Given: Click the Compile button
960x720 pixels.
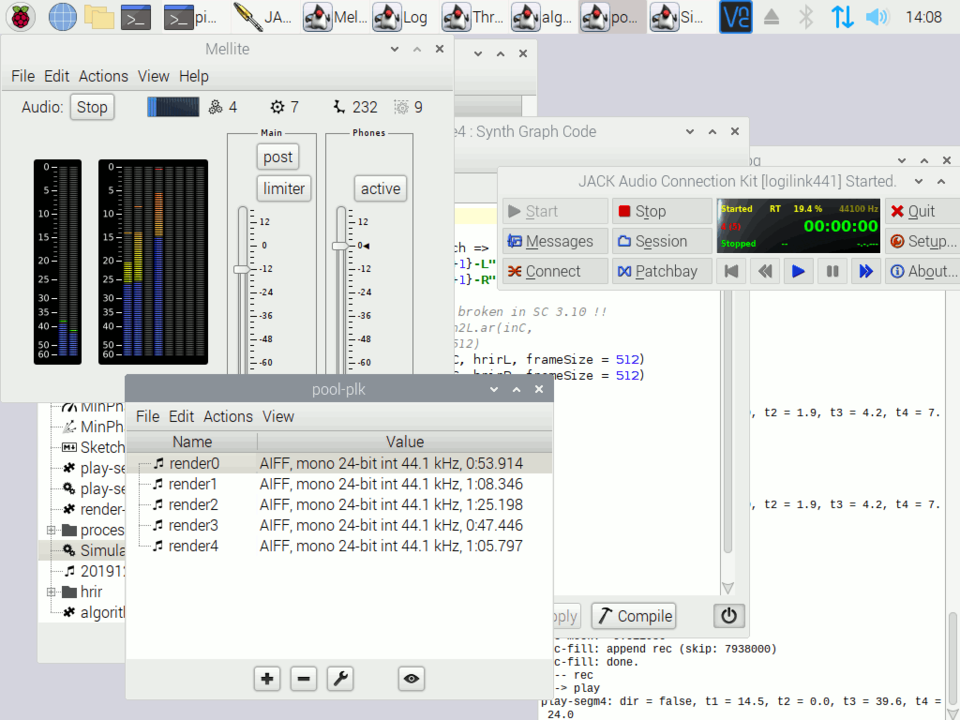Looking at the screenshot, I should (634, 616).
